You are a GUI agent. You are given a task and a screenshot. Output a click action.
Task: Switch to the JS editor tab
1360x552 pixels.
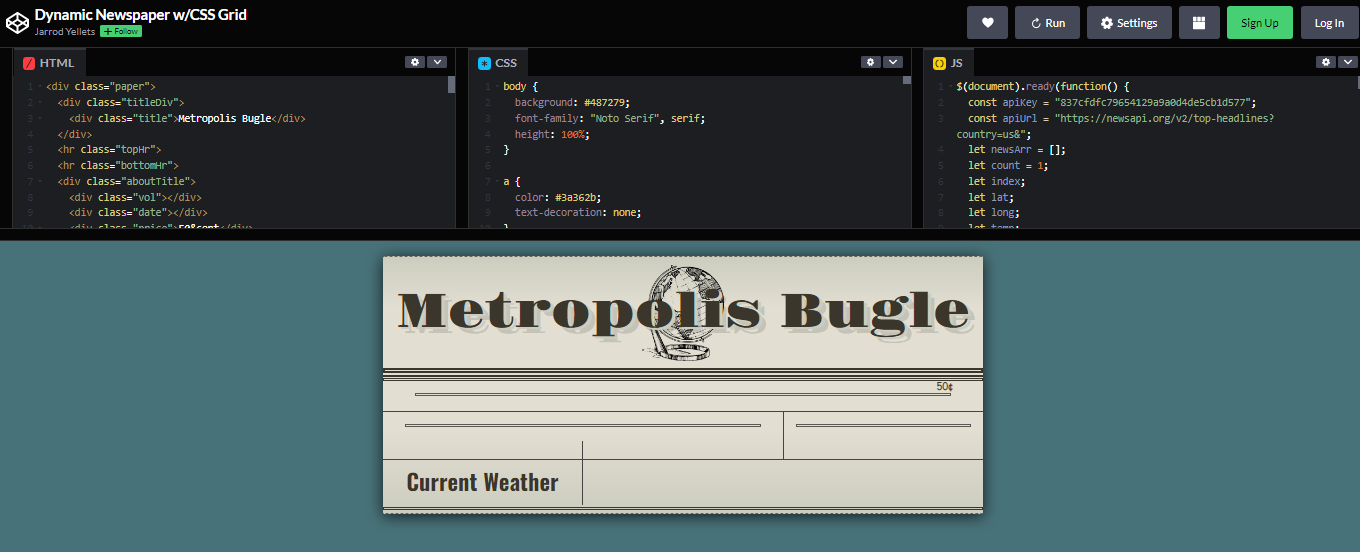pyautogui.click(x=948, y=63)
